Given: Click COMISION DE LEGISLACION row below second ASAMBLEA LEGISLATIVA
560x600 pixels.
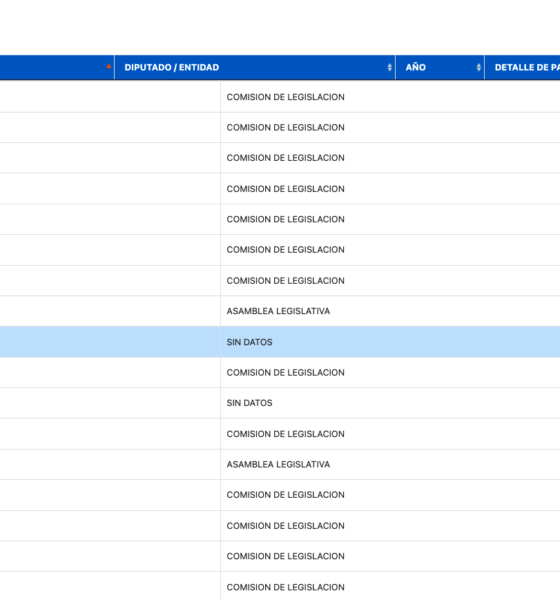Looking at the screenshot, I should point(280,495).
